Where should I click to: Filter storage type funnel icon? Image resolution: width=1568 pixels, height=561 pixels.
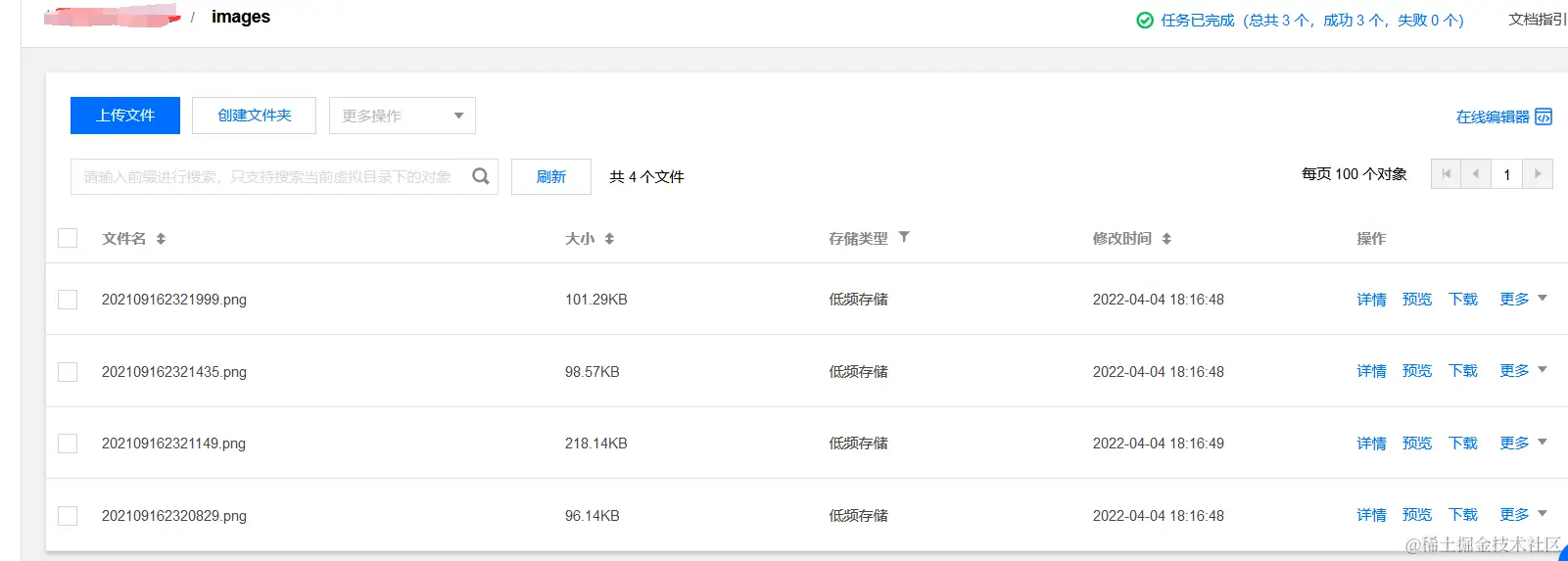click(x=904, y=237)
